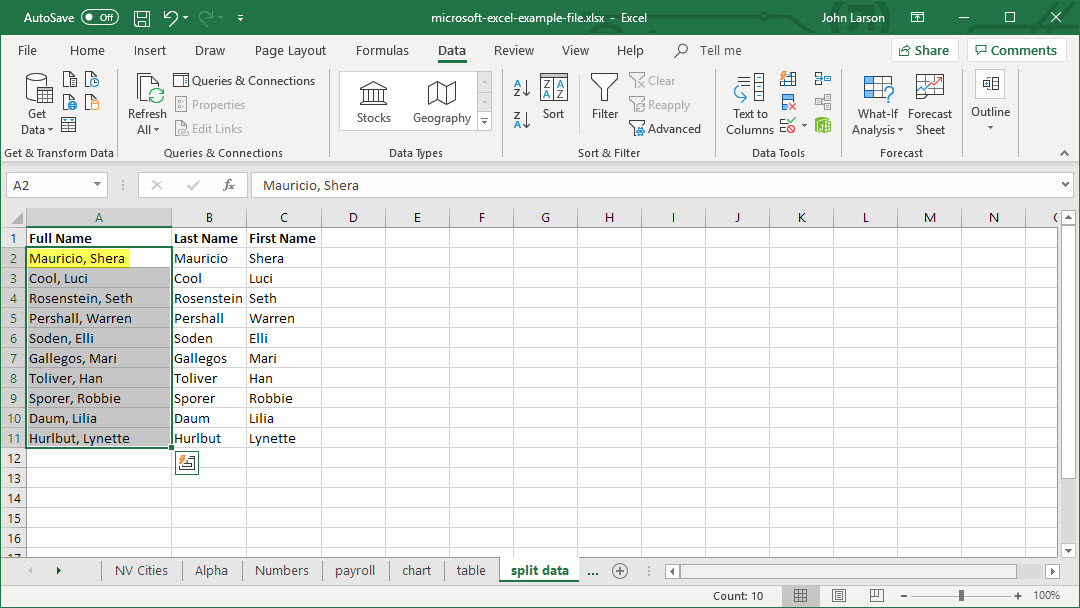The width and height of the screenshot is (1080, 608).
Task: Click the Save icon in title bar
Action: pyautogui.click(x=142, y=18)
